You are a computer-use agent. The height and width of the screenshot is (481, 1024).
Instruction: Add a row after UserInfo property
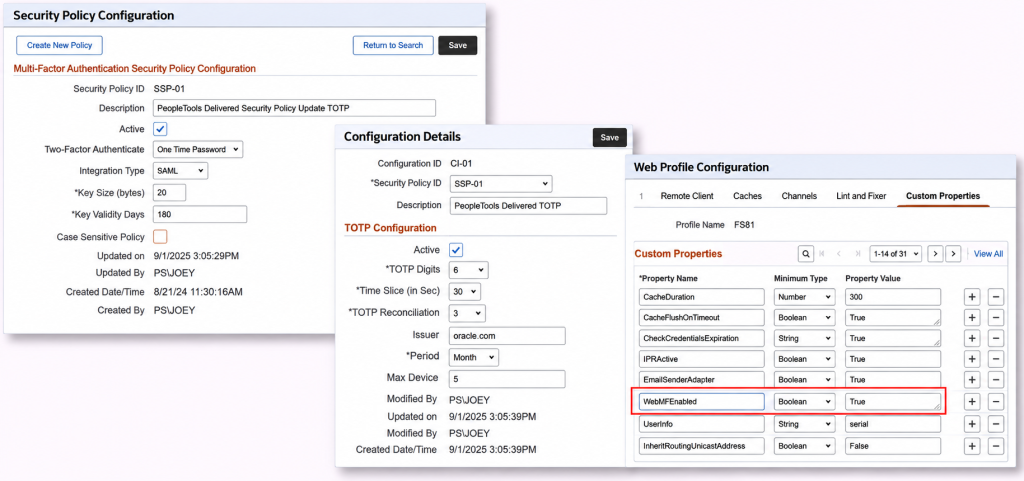(972, 424)
